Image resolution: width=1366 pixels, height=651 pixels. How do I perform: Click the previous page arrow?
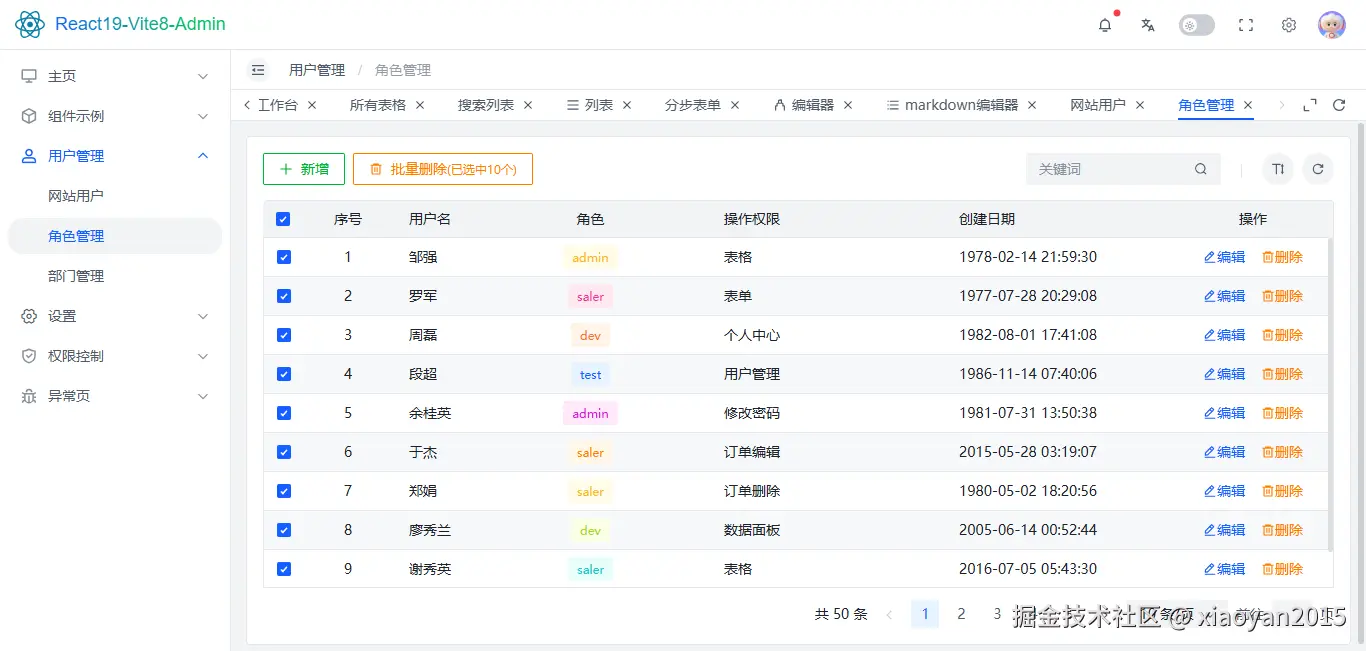(889, 614)
